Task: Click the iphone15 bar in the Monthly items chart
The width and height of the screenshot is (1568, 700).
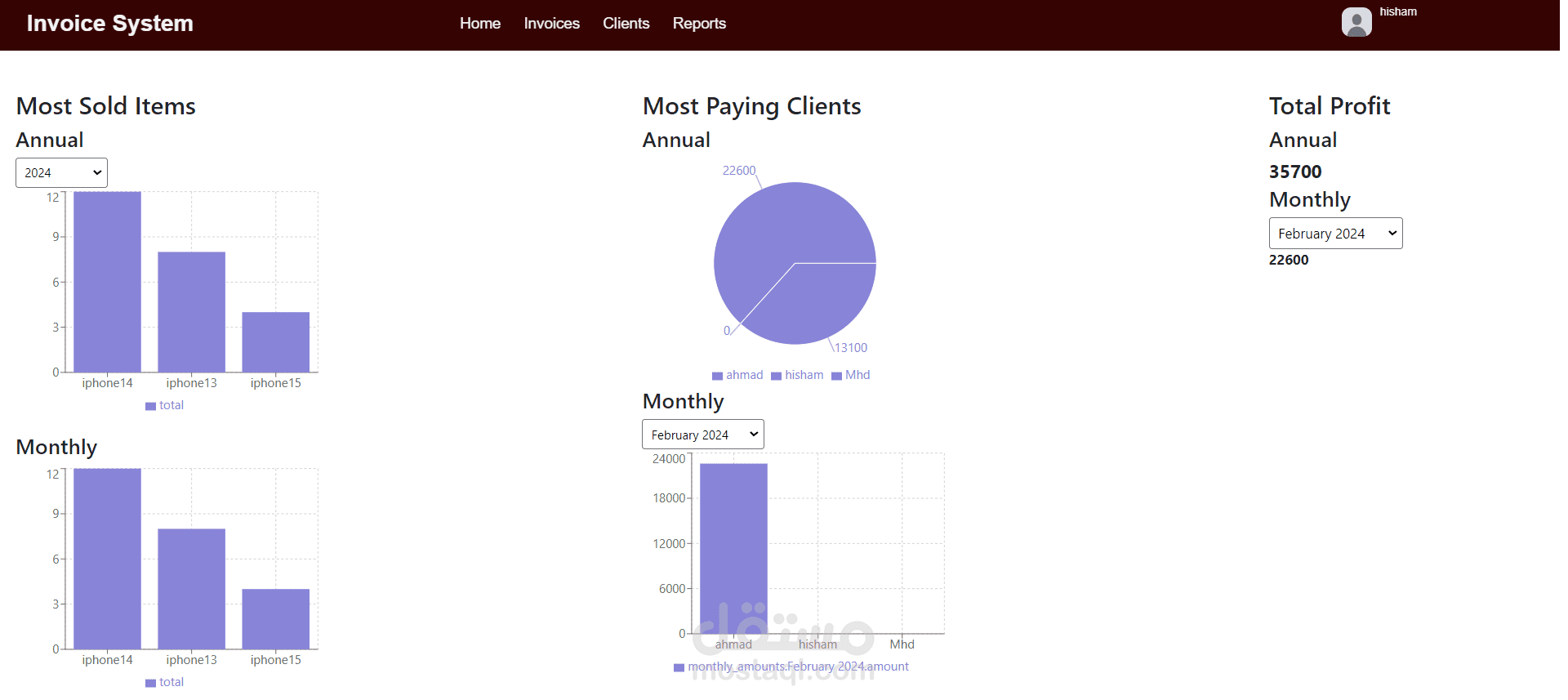Action: (275, 619)
